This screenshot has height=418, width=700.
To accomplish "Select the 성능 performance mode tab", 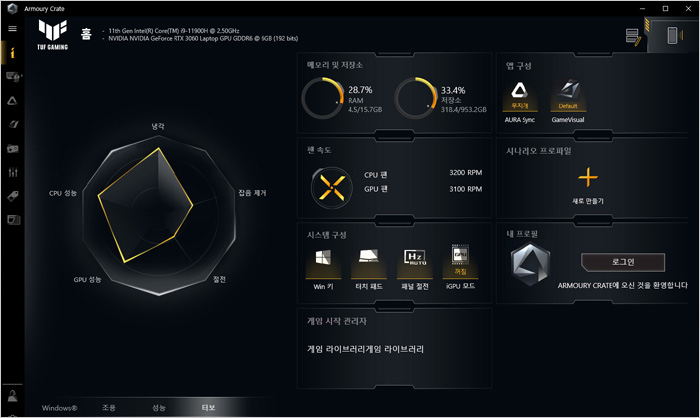I will (x=159, y=408).
